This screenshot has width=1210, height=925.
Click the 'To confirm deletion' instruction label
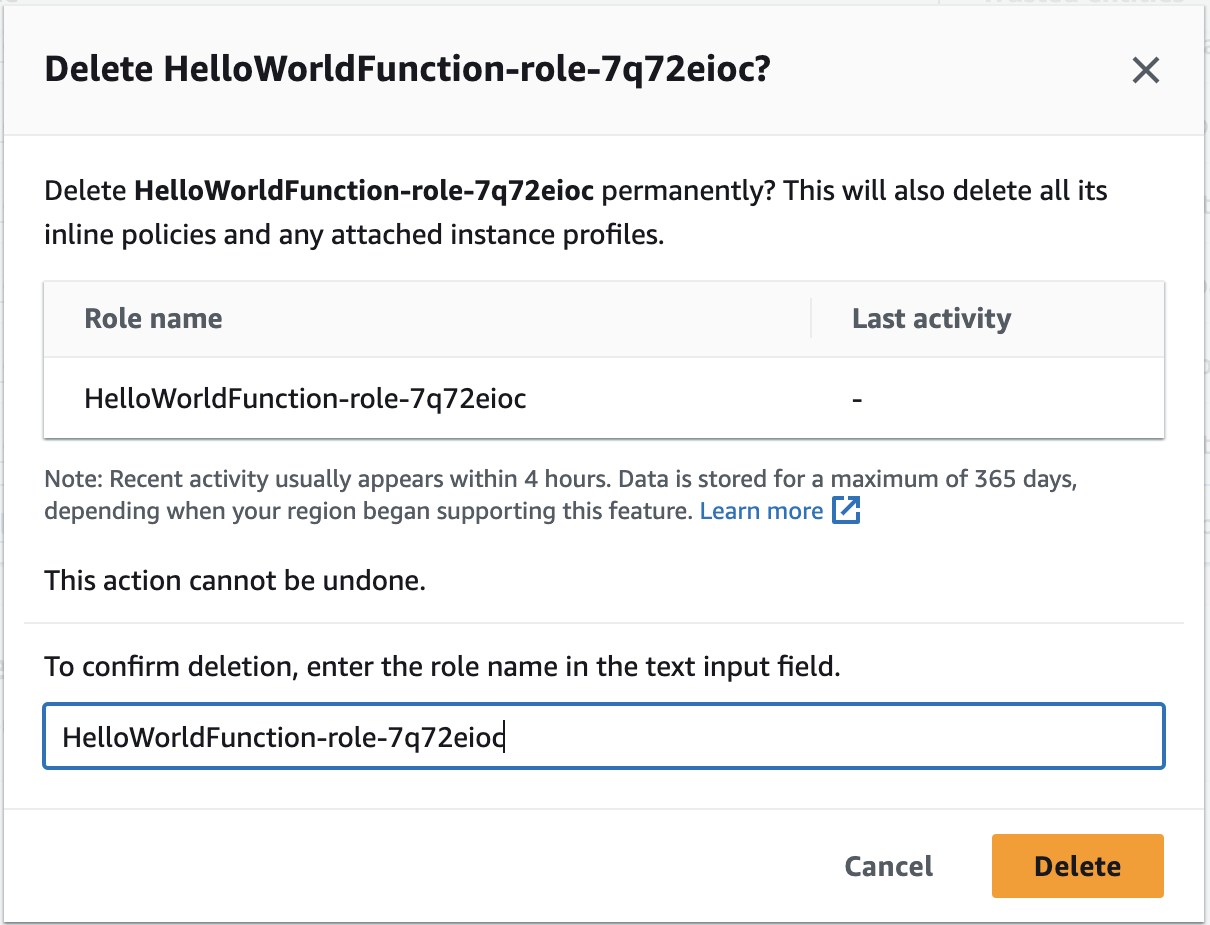point(442,666)
